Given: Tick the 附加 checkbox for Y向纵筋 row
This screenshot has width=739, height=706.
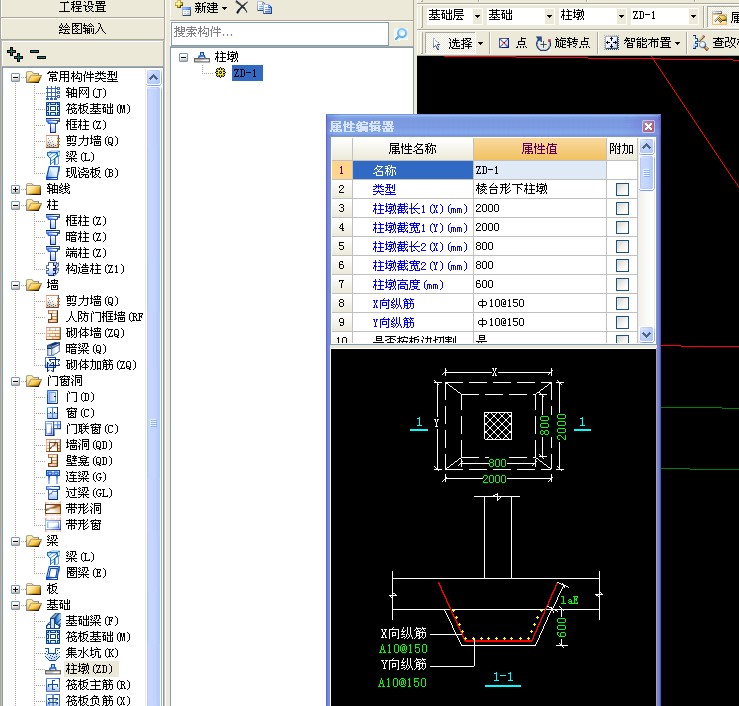Looking at the screenshot, I should click(x=622, y=322).
